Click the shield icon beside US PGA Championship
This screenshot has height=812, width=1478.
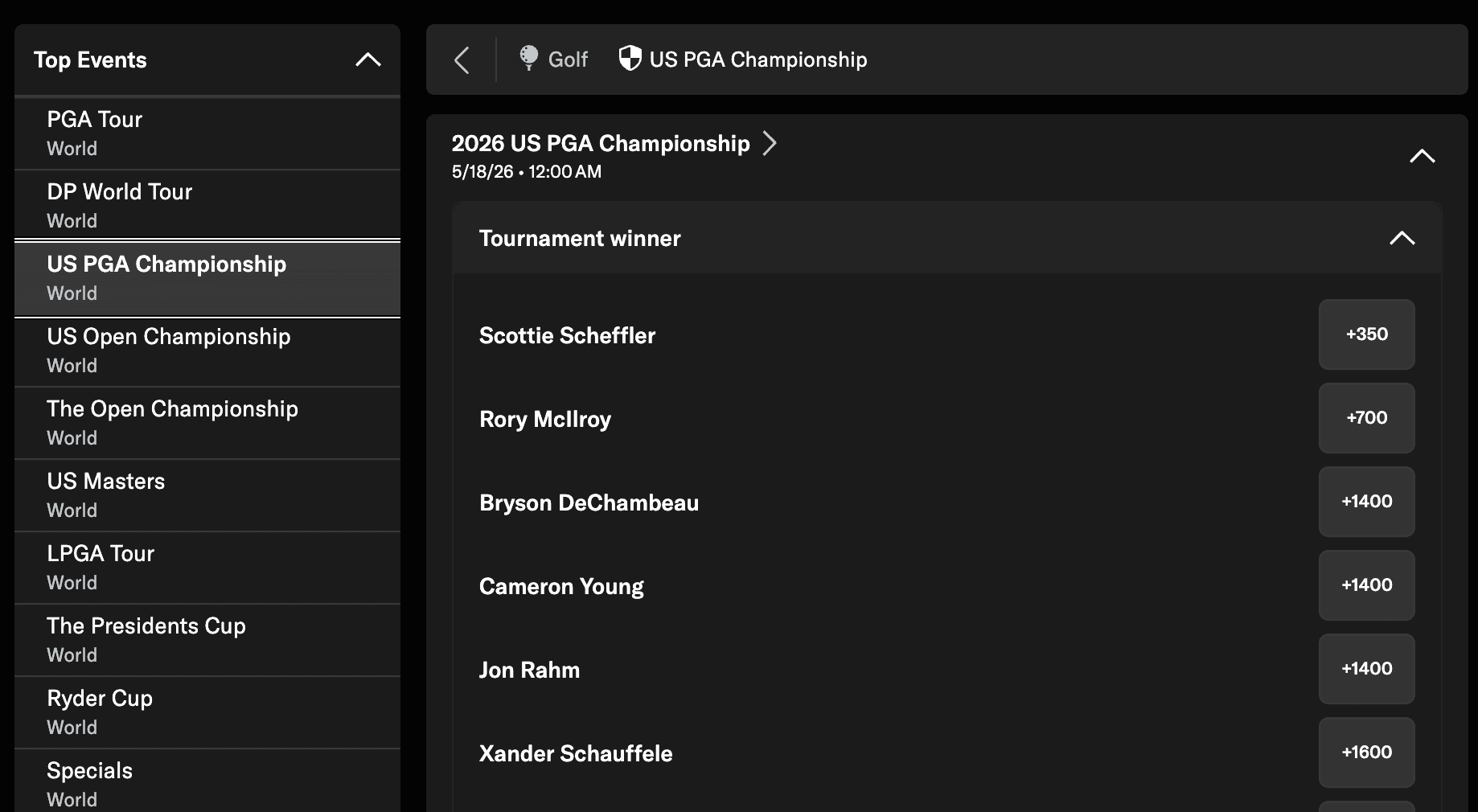(630, 59)
